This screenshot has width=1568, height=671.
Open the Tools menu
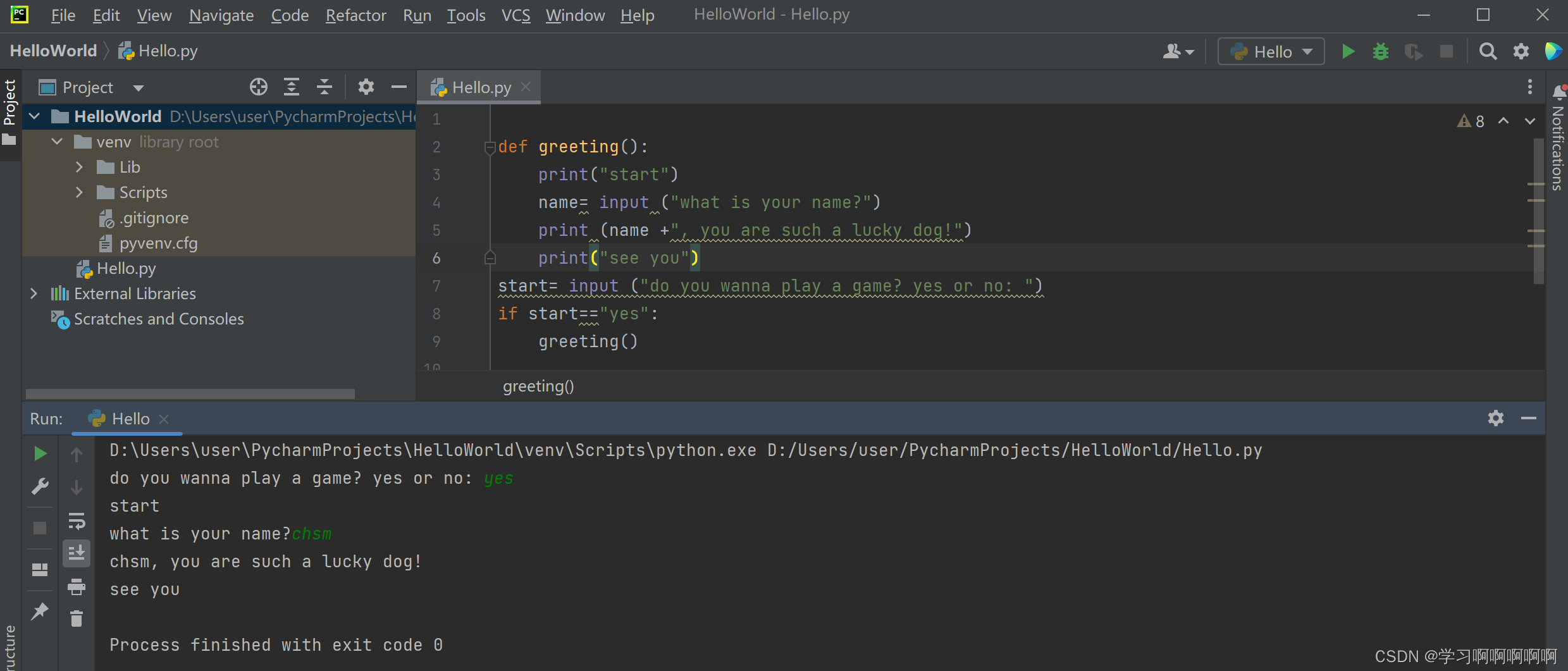[466, 15]
